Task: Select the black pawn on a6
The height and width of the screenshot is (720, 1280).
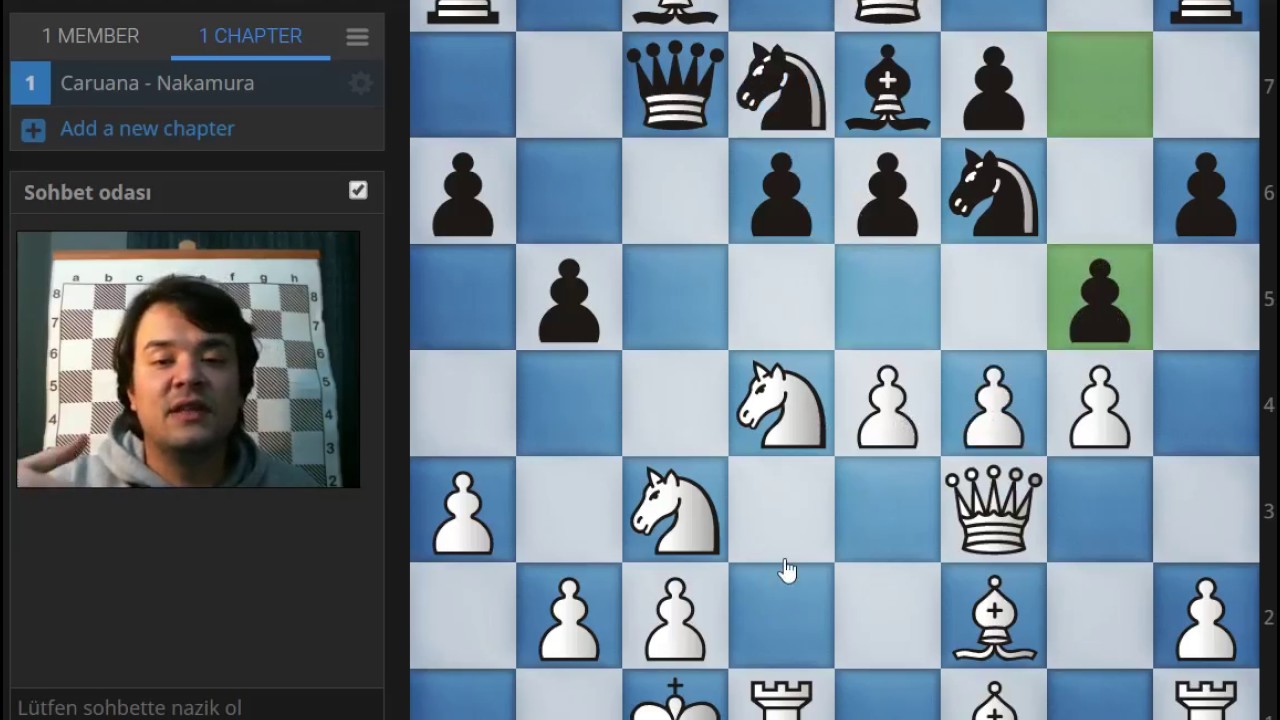Action: (463, 193)
